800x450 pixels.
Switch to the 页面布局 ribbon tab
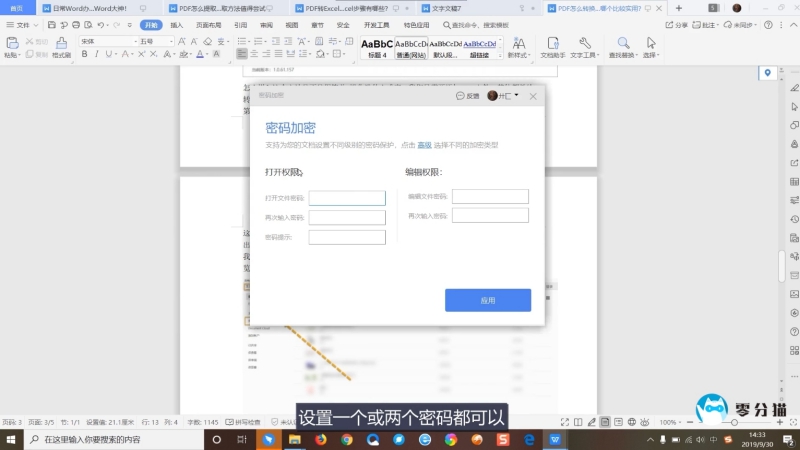tap(209, 24)
